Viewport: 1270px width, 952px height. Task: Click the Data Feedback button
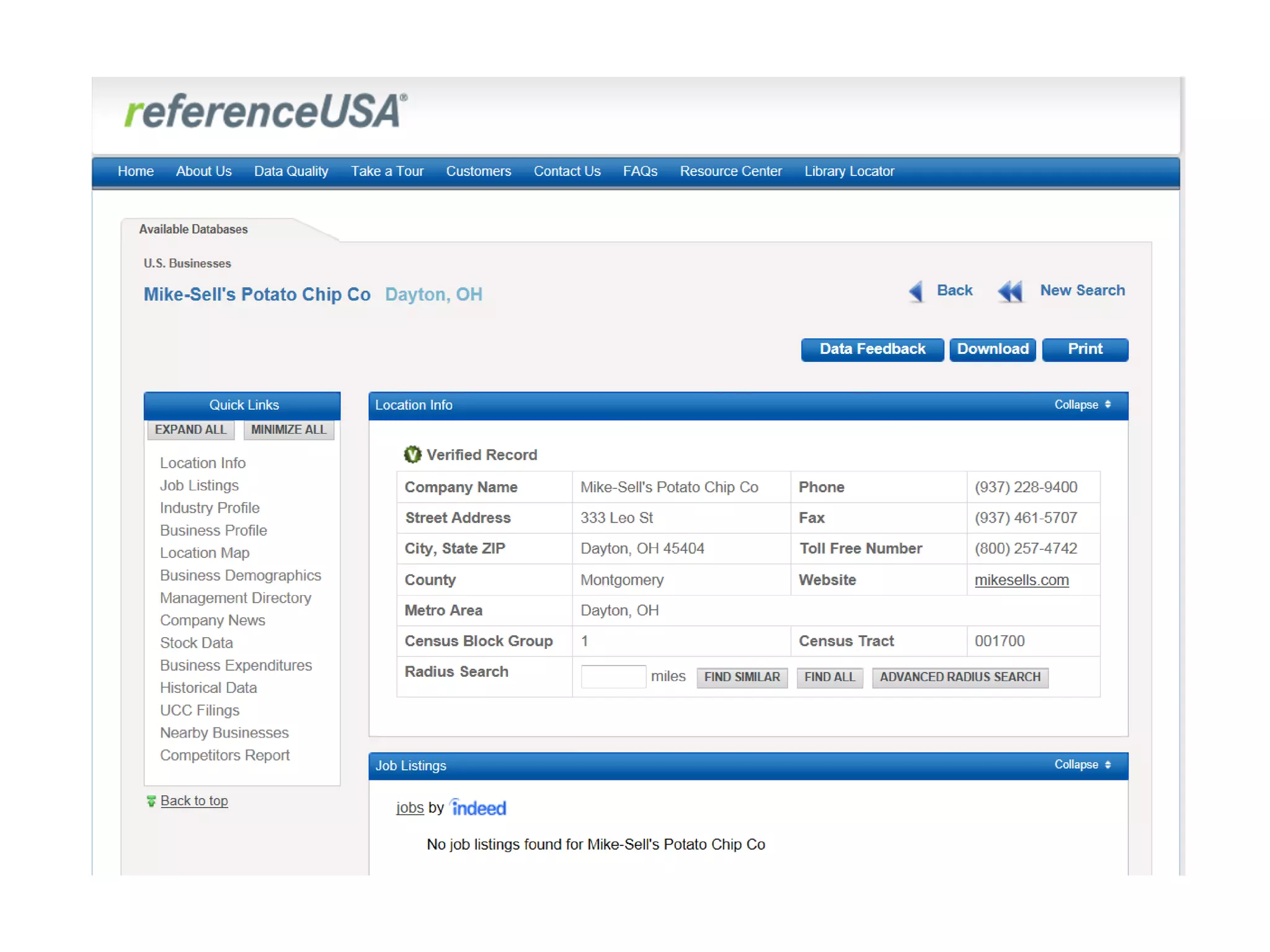click(872, 350)
